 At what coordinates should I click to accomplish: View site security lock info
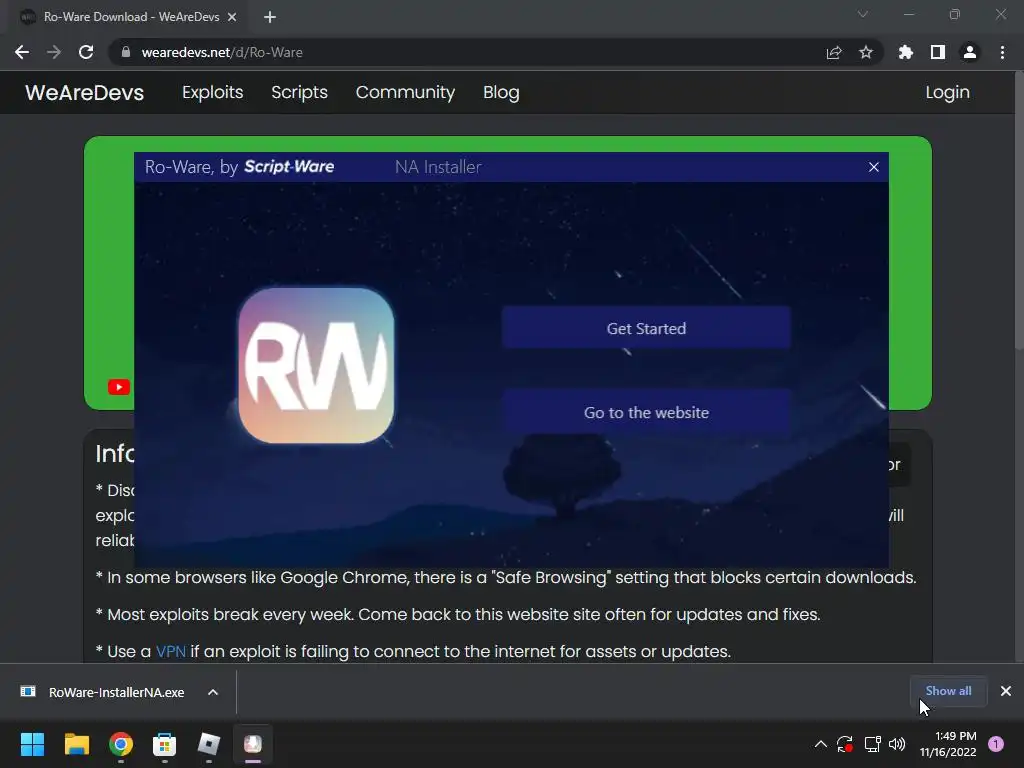pyautogui.click(x=126, y=52)
